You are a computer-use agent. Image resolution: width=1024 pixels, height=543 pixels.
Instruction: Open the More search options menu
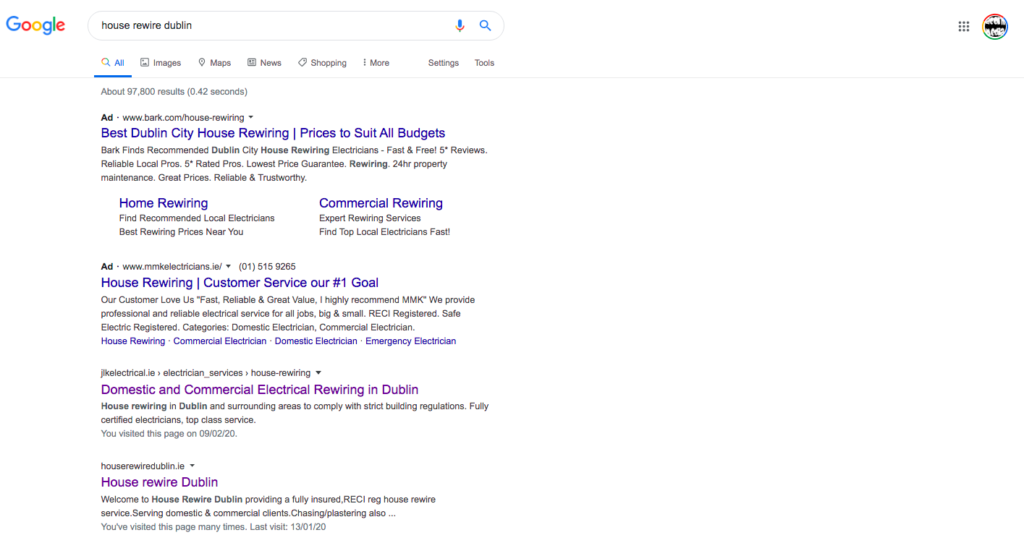[376, 63]
